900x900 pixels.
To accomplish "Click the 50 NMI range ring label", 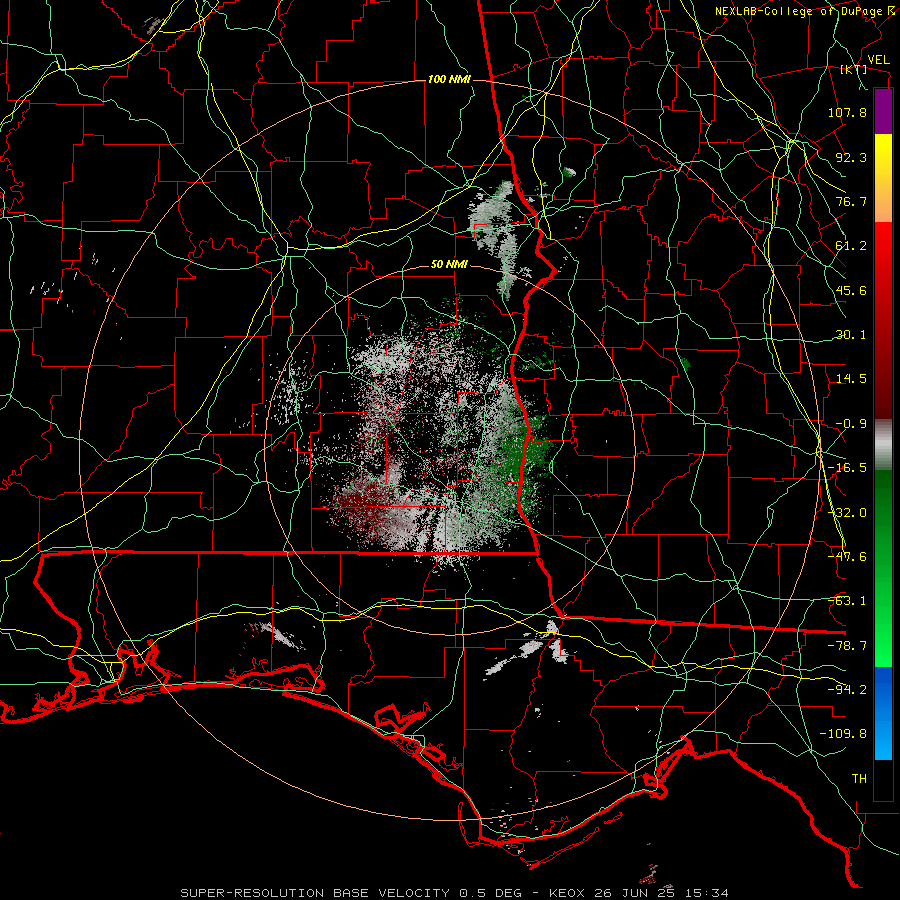I will (x=449, y=265).
